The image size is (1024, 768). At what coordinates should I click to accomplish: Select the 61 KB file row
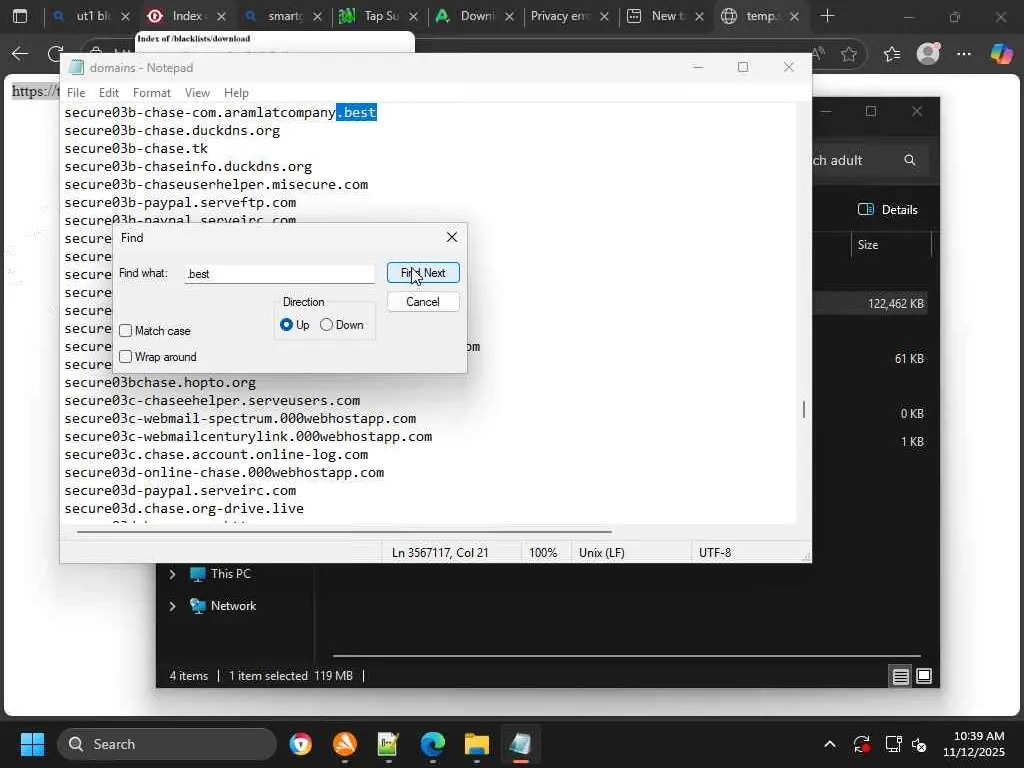[871, 359]
